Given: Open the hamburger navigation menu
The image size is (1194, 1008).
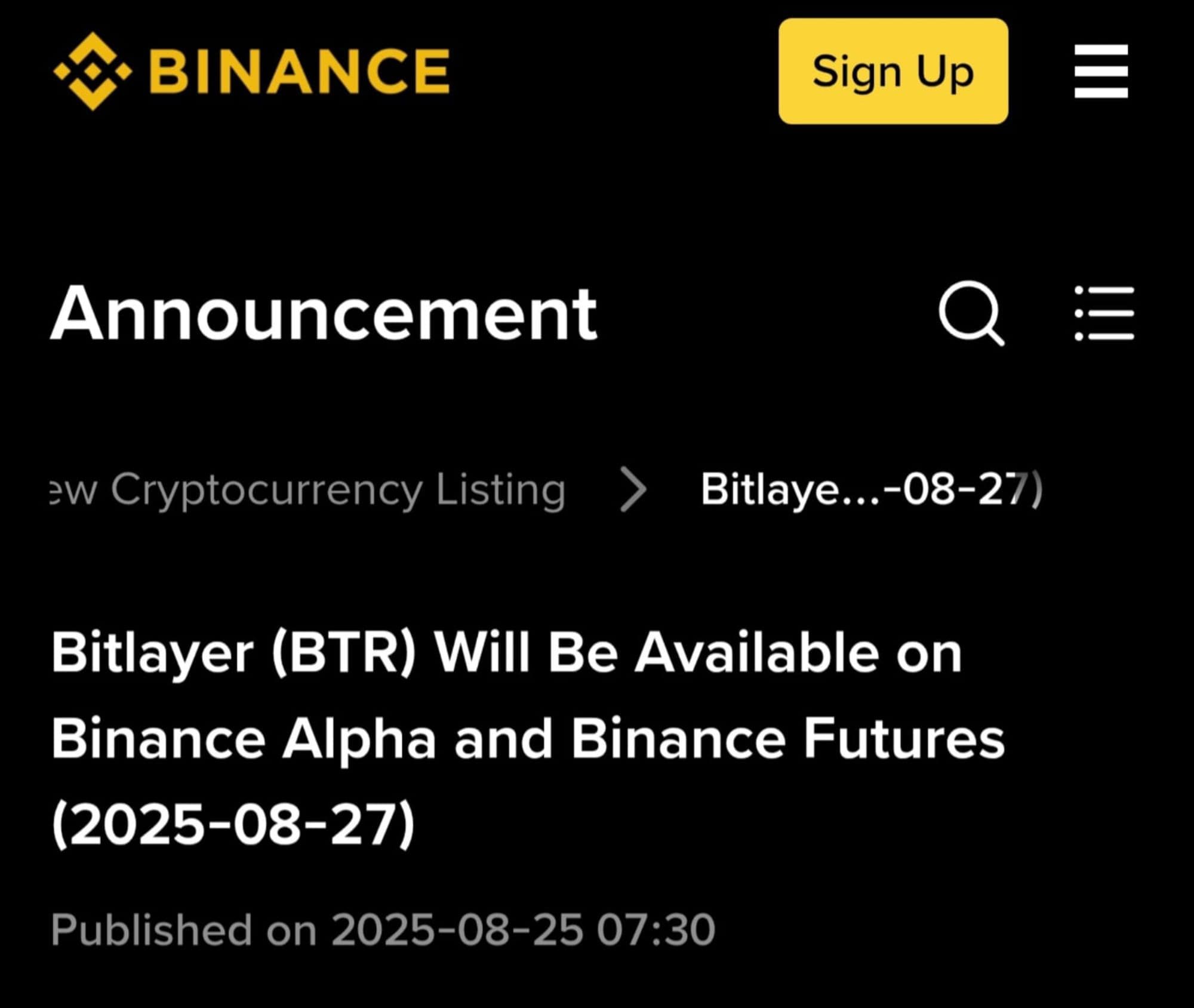Looking at the screenshot, I should [x=1101, y=72].
